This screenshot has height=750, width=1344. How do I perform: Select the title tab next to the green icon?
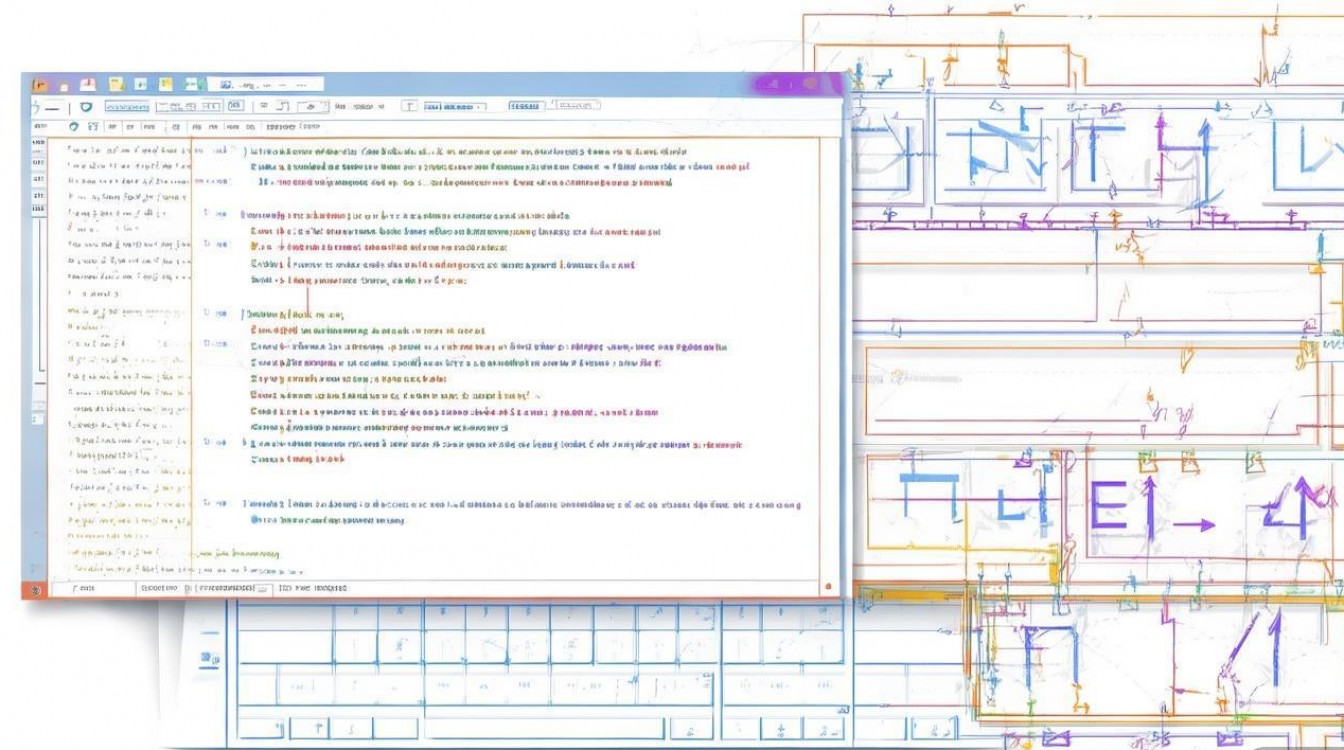[265, 85]
